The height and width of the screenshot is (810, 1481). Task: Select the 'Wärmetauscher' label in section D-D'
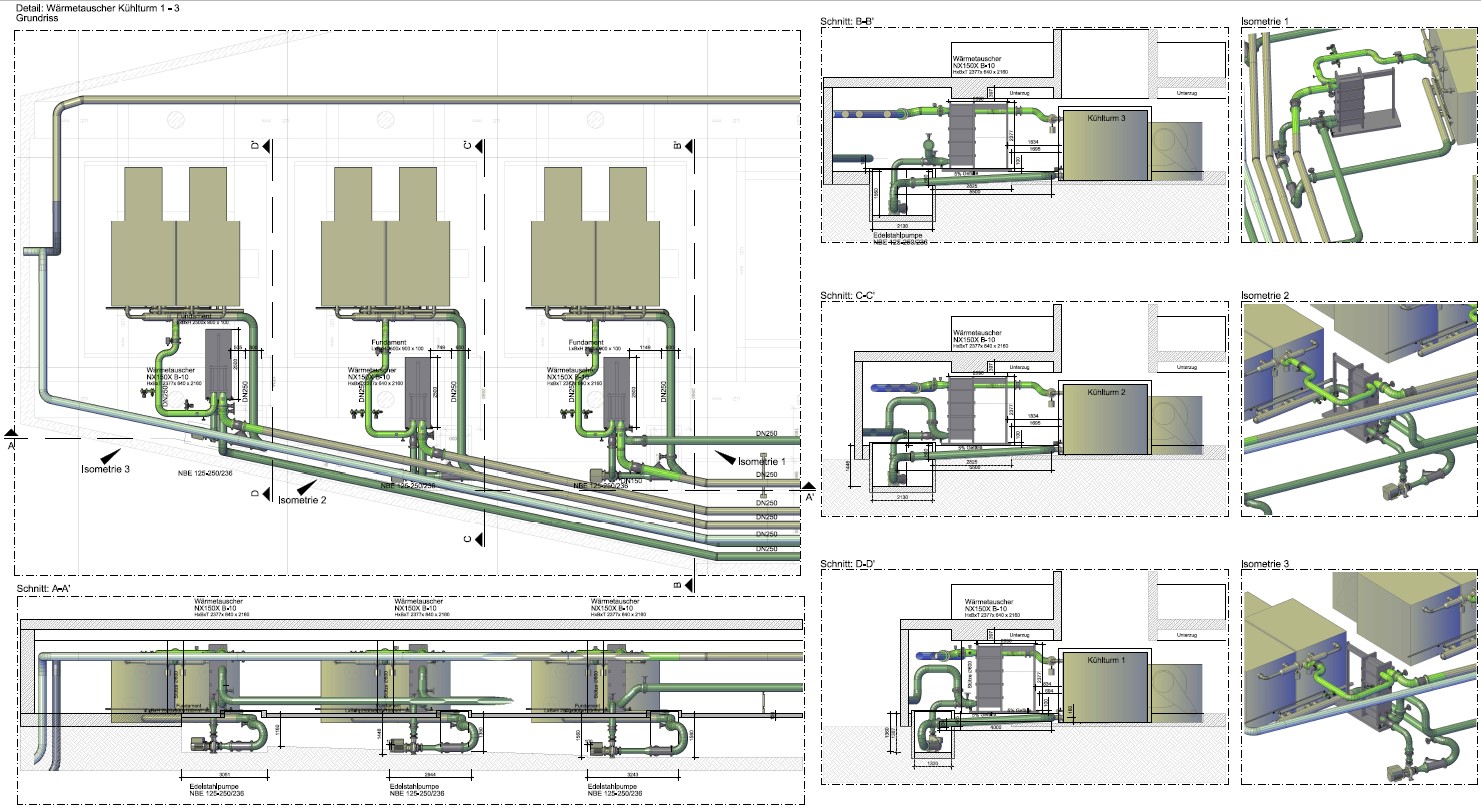tap(991, 600)
